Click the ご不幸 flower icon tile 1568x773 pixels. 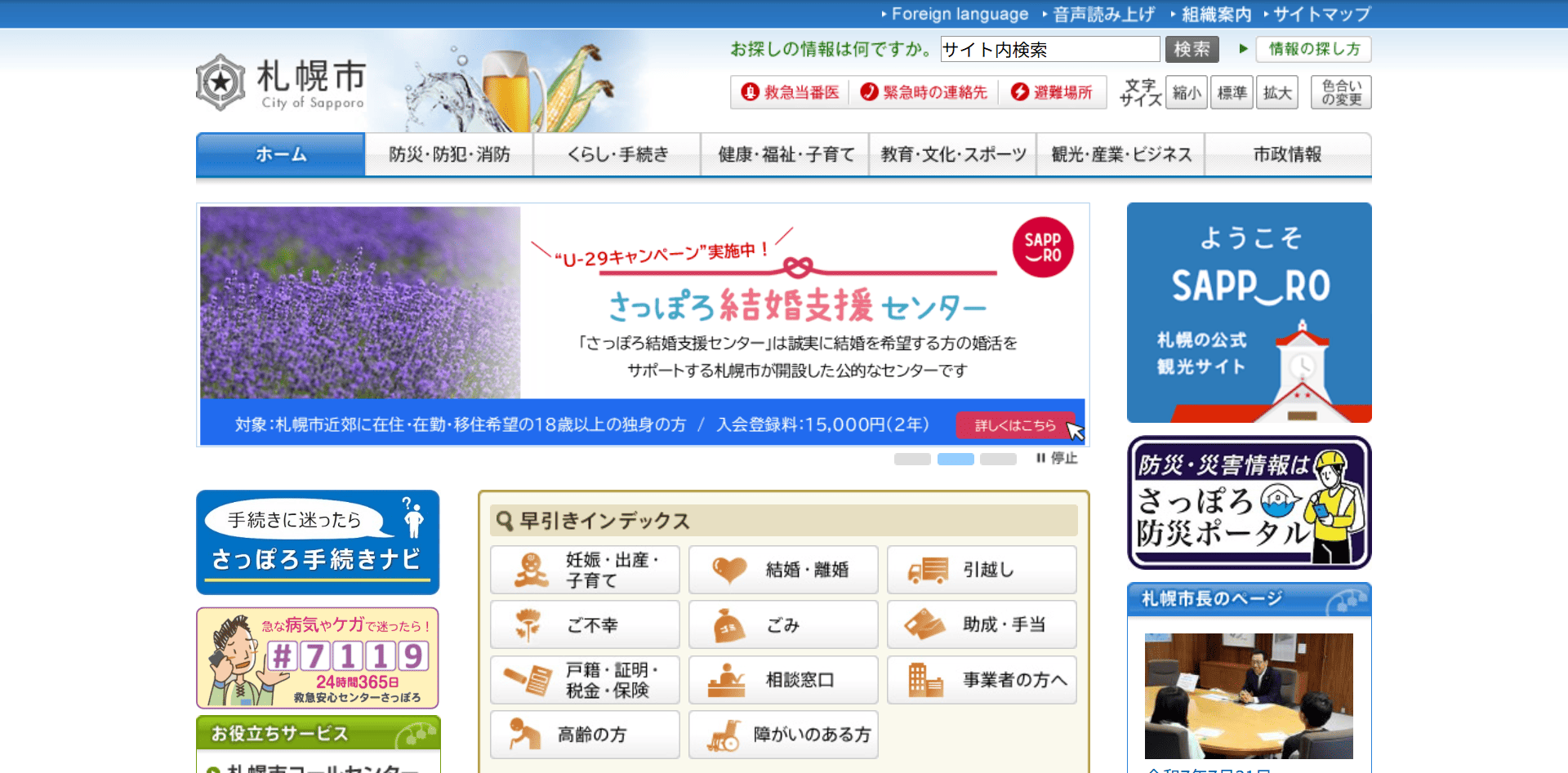tap(585, 624)
